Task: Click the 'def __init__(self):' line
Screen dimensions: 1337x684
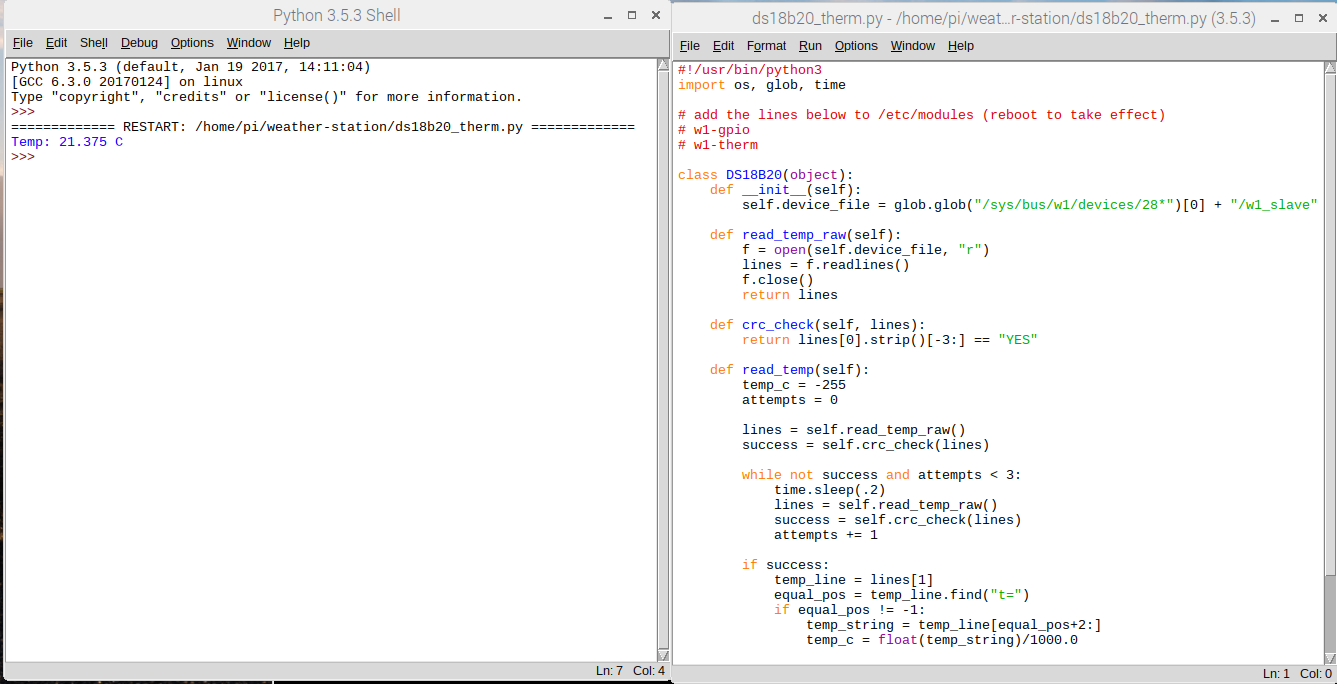Action: click(x=786, y=190)
